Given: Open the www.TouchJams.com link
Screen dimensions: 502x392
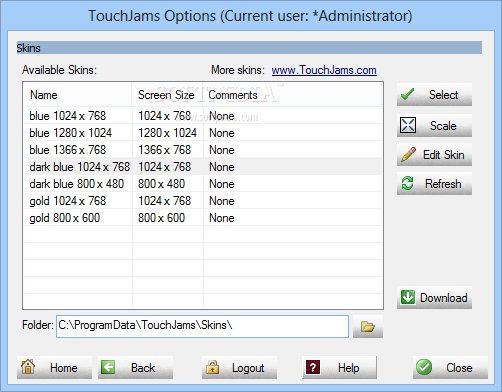Looking at the screenshot, I should [324, 70].
